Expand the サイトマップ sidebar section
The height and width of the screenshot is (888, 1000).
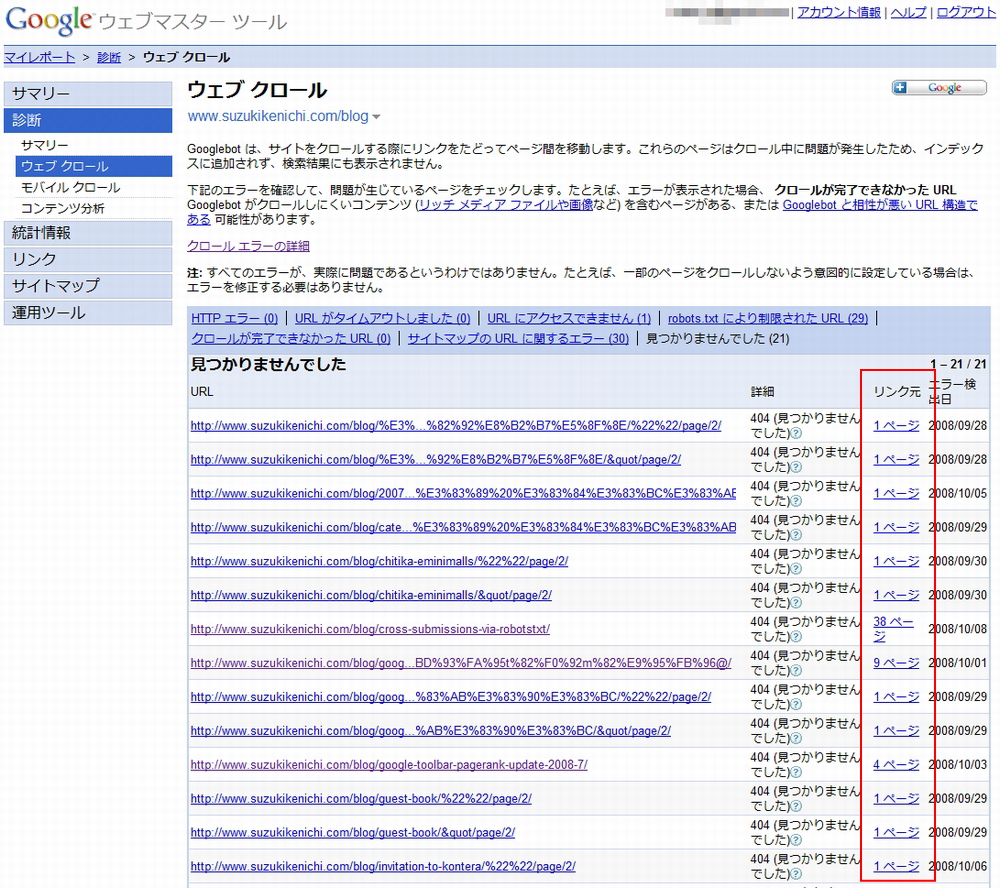tap(88, 286)
